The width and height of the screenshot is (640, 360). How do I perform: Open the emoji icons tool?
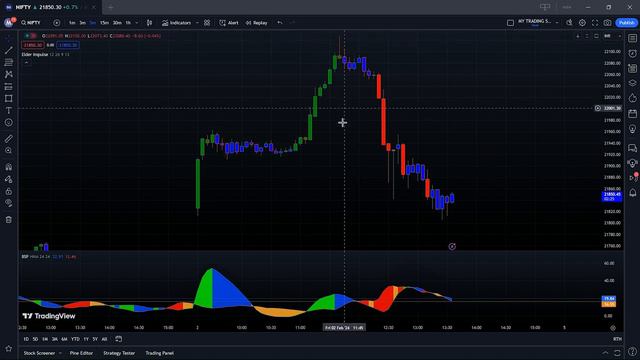[9, 122]
